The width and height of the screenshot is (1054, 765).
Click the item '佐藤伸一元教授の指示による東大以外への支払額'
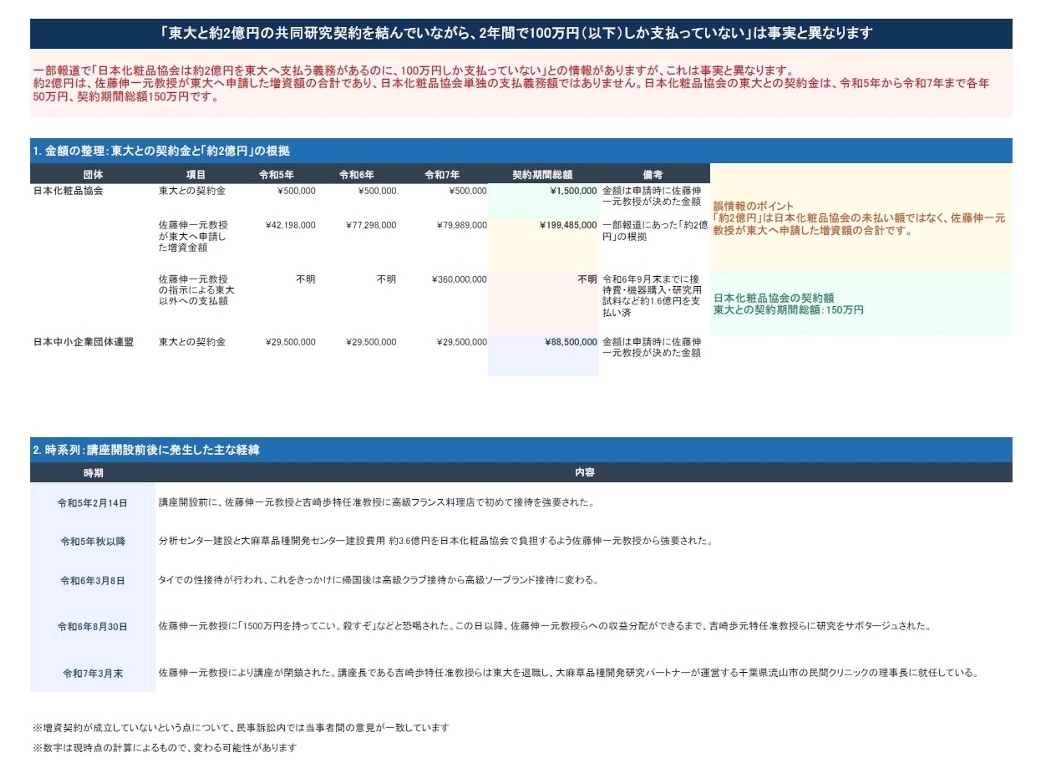(196, 290)
